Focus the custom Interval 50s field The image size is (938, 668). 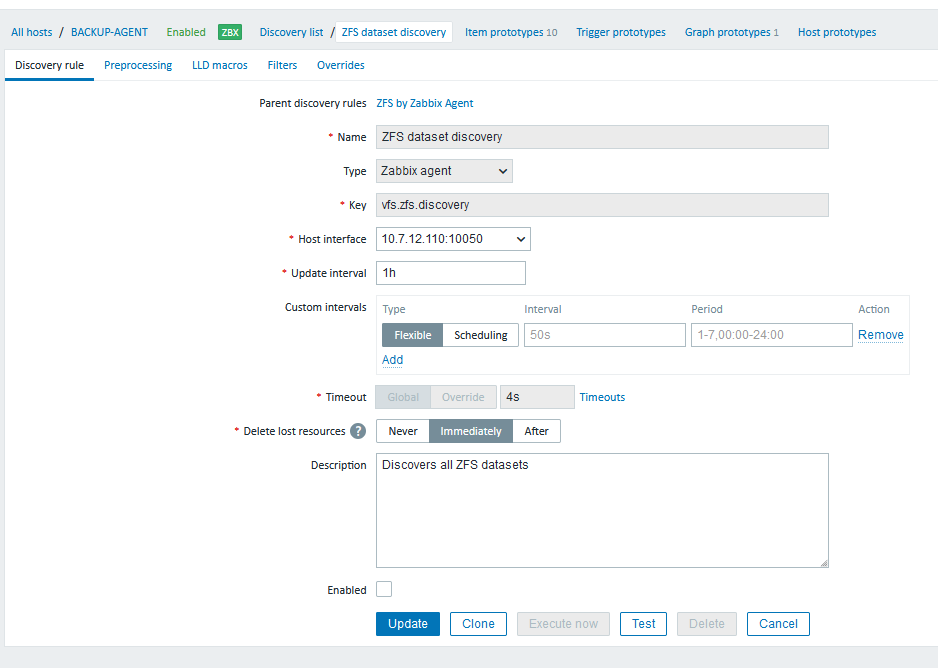[x=605, y=335]
